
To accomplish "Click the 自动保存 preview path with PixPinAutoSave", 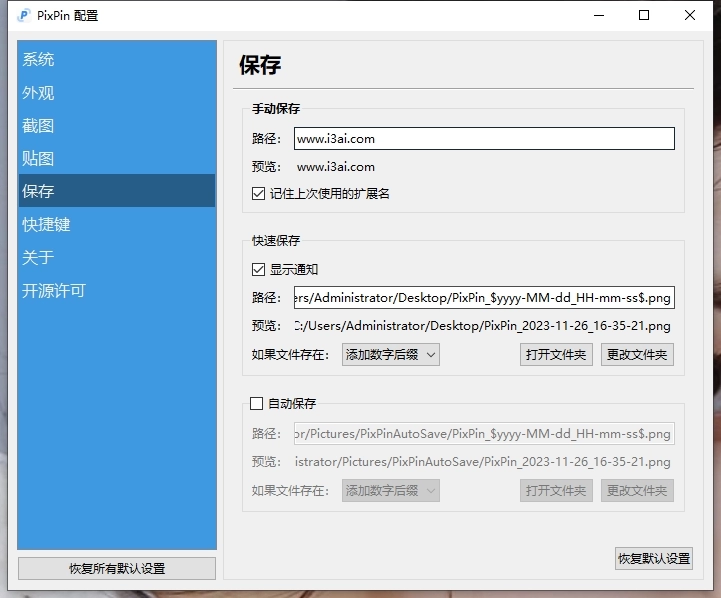I will (483, 462).
